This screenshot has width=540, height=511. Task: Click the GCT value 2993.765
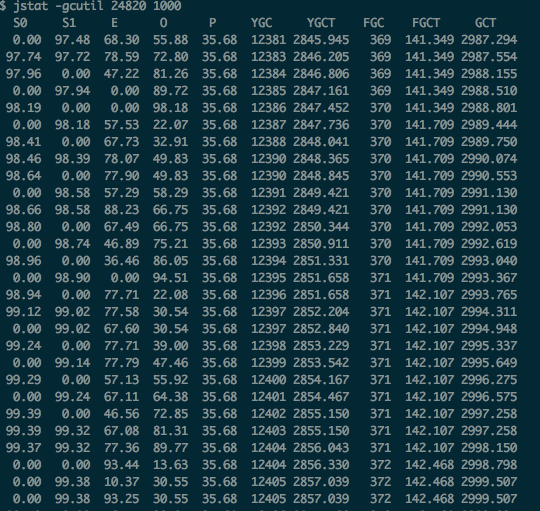(x=489, y=295)
